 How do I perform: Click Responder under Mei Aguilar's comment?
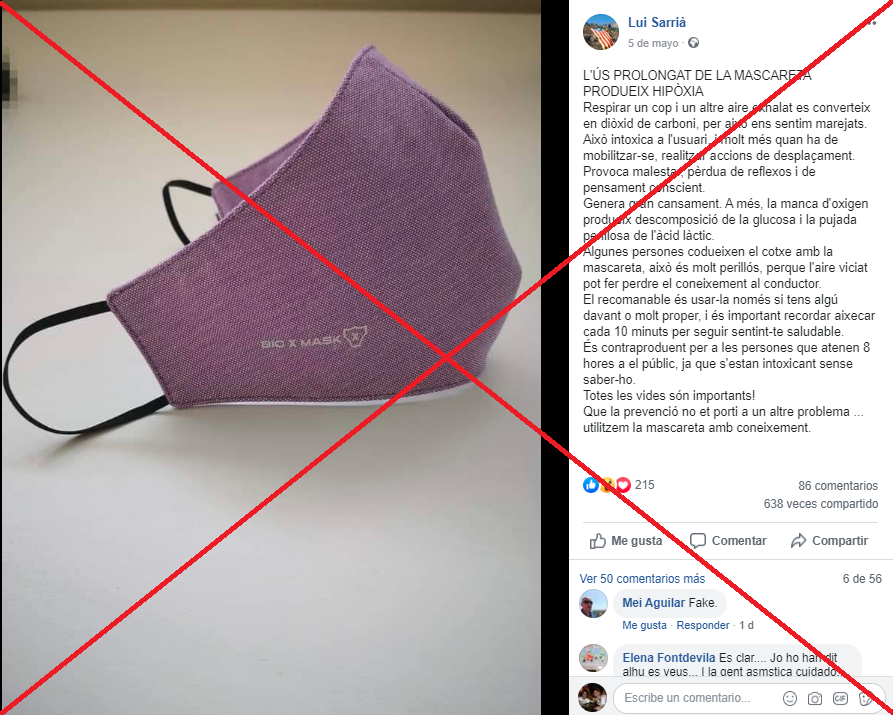click(x=703, y=625)
